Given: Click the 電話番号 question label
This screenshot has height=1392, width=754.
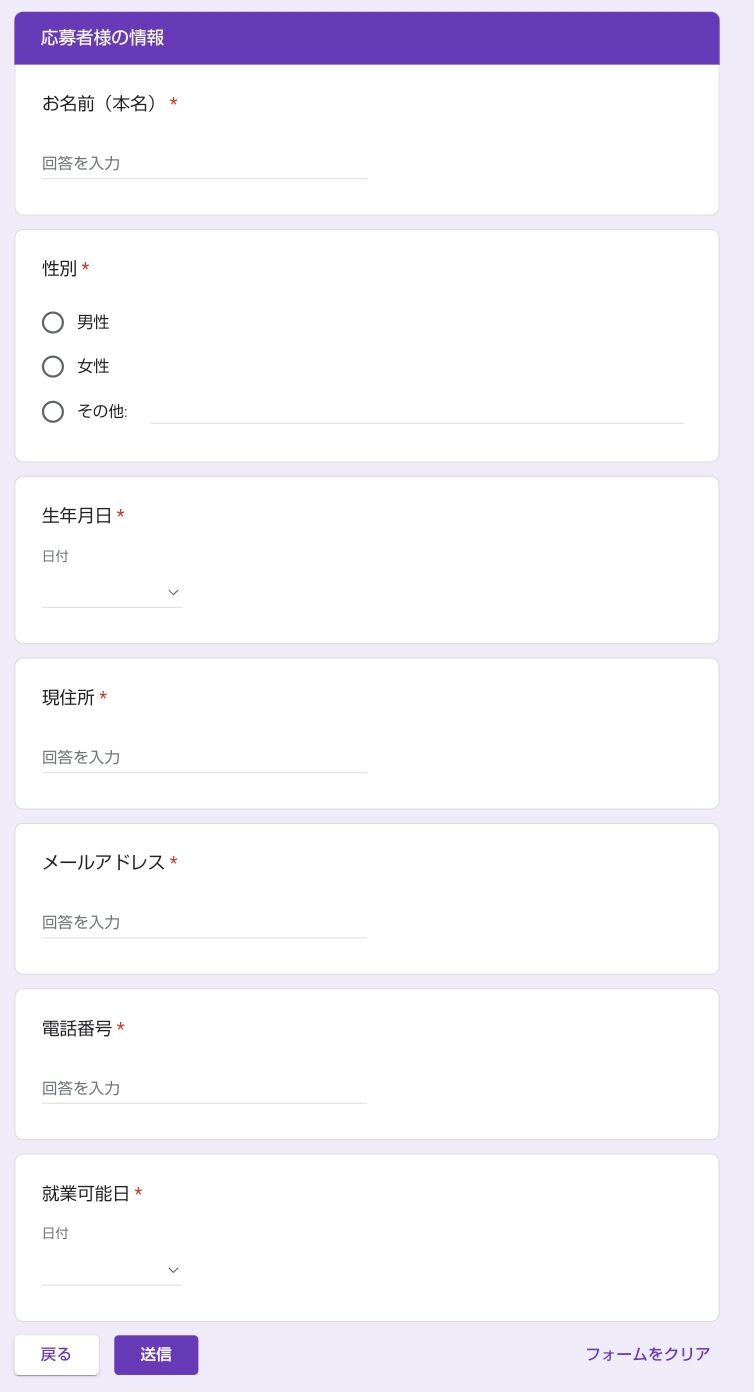Looking at the screenshot, I should pos(77,1028).
